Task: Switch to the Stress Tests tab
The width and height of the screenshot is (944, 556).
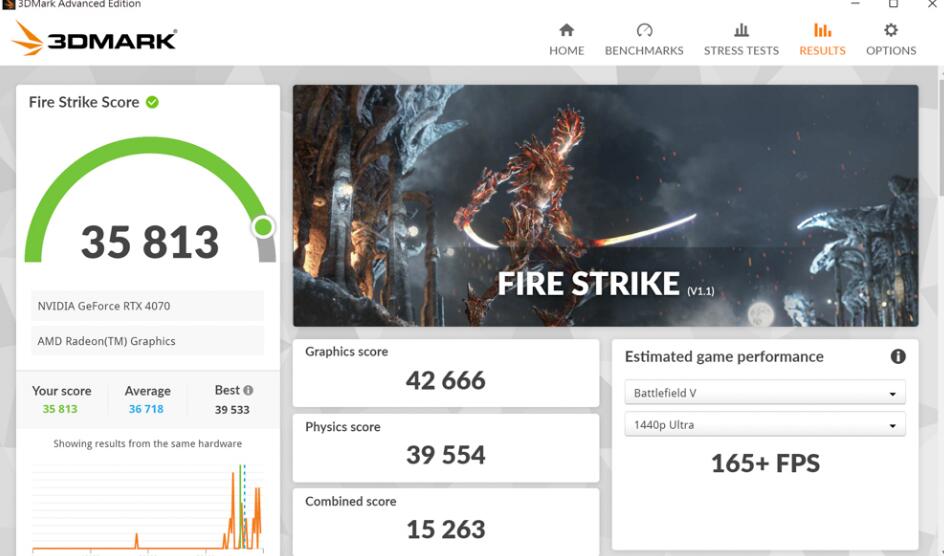Action: tap(741, 40)
